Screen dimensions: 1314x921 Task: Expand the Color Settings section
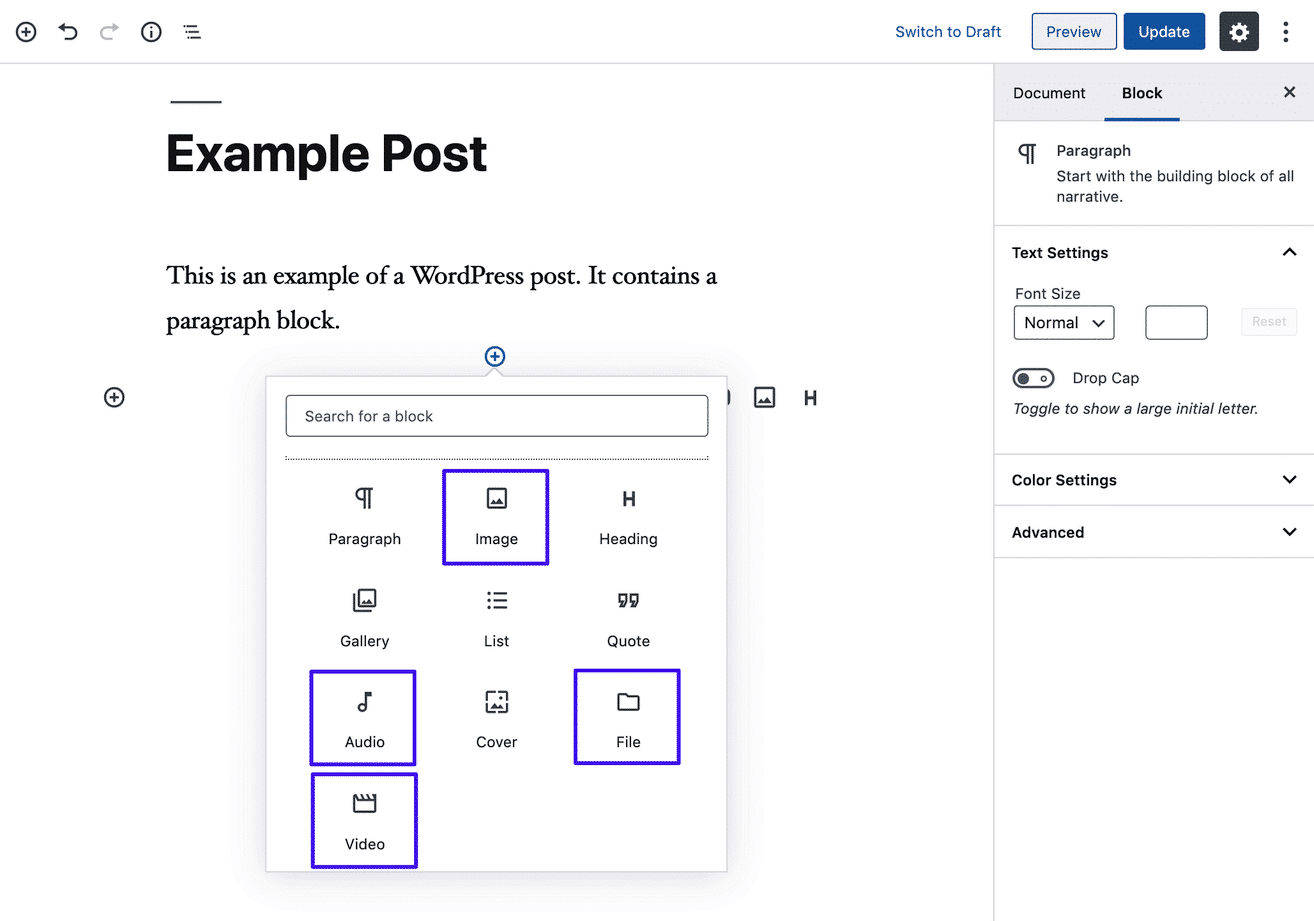pyautogui.click(x=1153, y=480)
